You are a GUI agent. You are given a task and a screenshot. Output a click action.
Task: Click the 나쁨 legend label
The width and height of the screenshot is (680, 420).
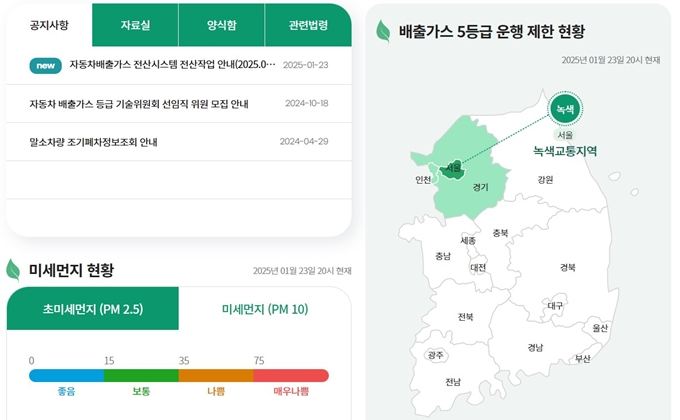point(216,391)
